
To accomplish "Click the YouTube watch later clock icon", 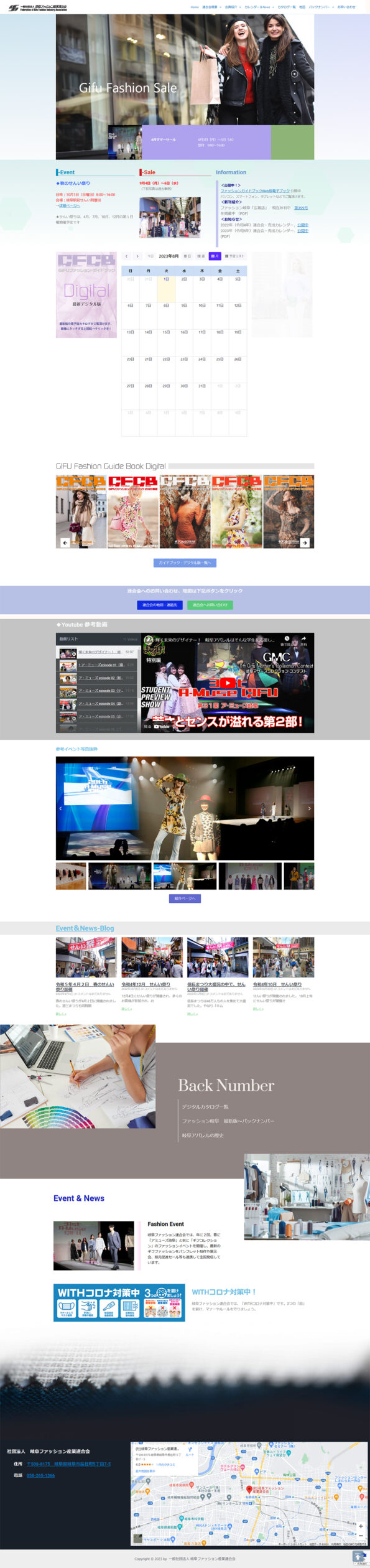I will pyautogui.click(x=287, y=639).
